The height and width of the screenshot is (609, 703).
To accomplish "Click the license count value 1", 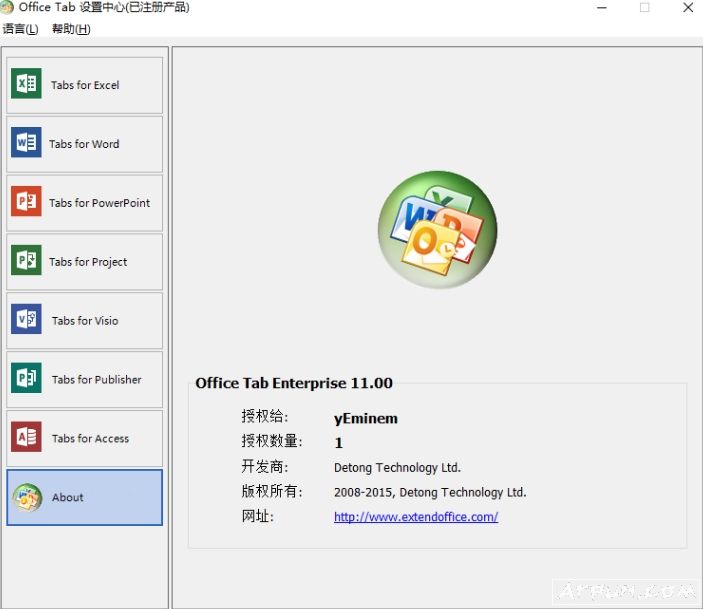I will coord(338,443).
